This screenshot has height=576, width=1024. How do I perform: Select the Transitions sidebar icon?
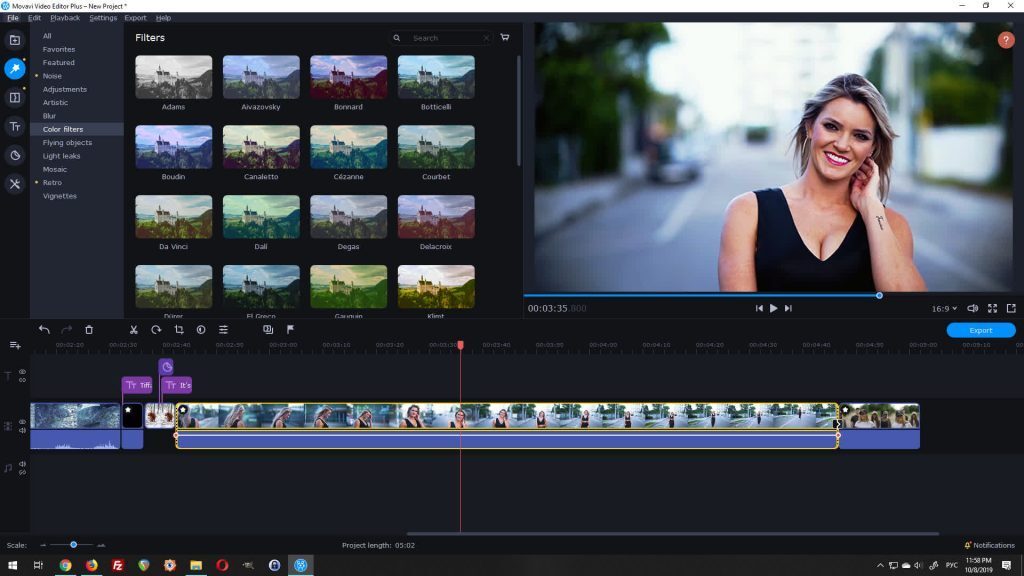pyautogui.click(x=15, y=97)
